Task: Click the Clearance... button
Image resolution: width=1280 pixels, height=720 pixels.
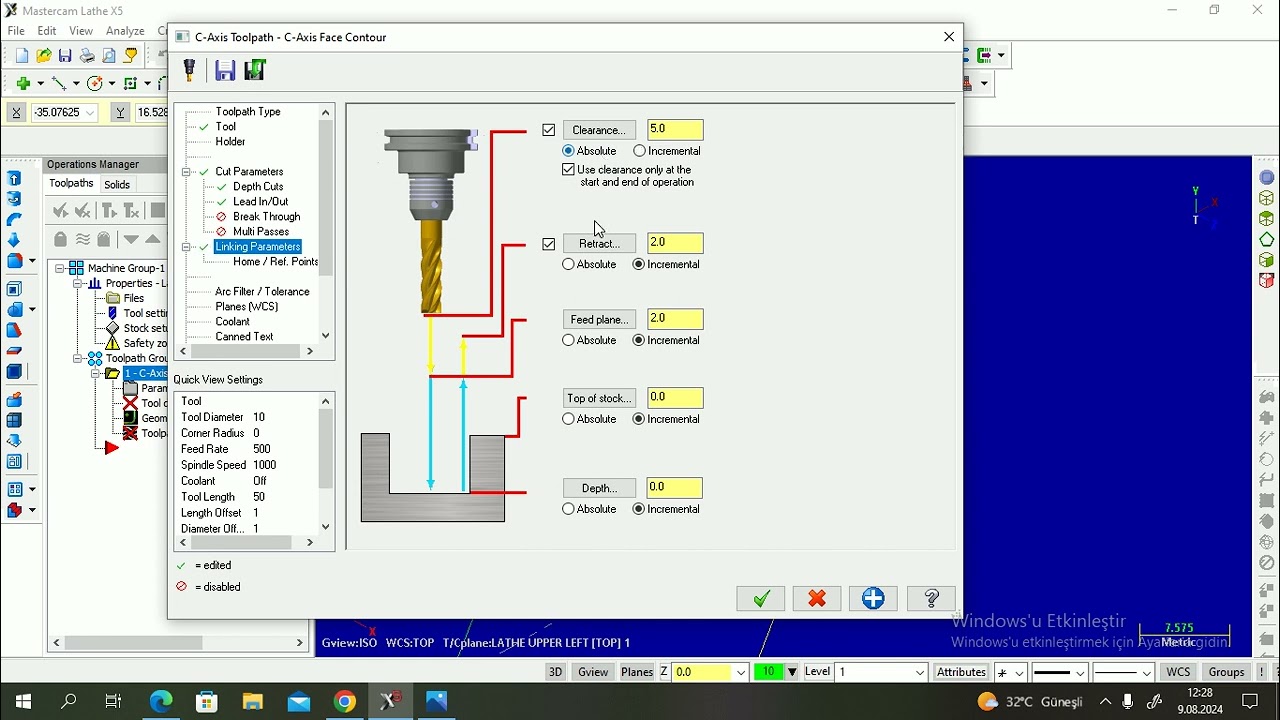Action: [599, 130]
